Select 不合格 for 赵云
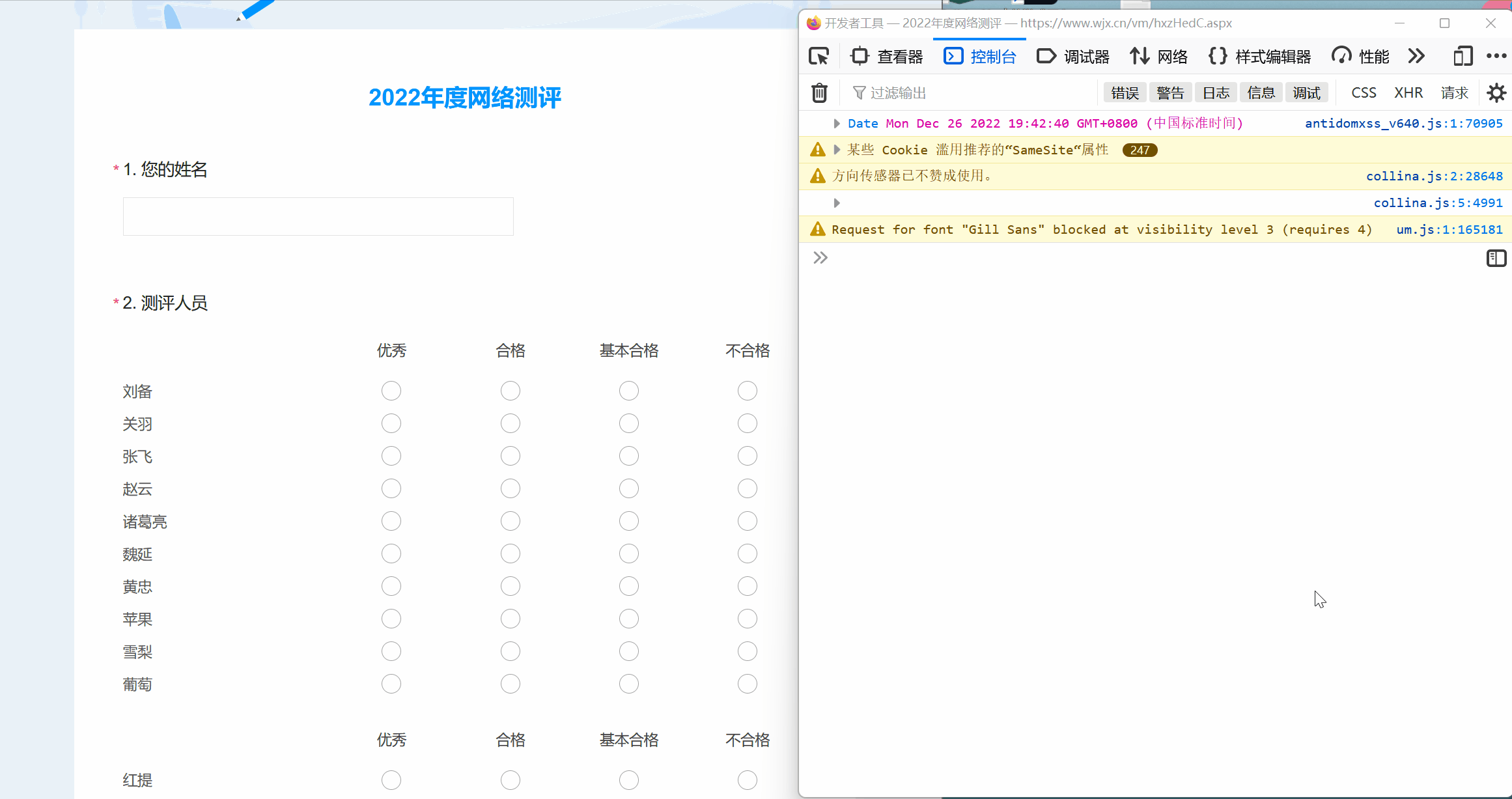 pyautogui.click(x=748, y=488)
